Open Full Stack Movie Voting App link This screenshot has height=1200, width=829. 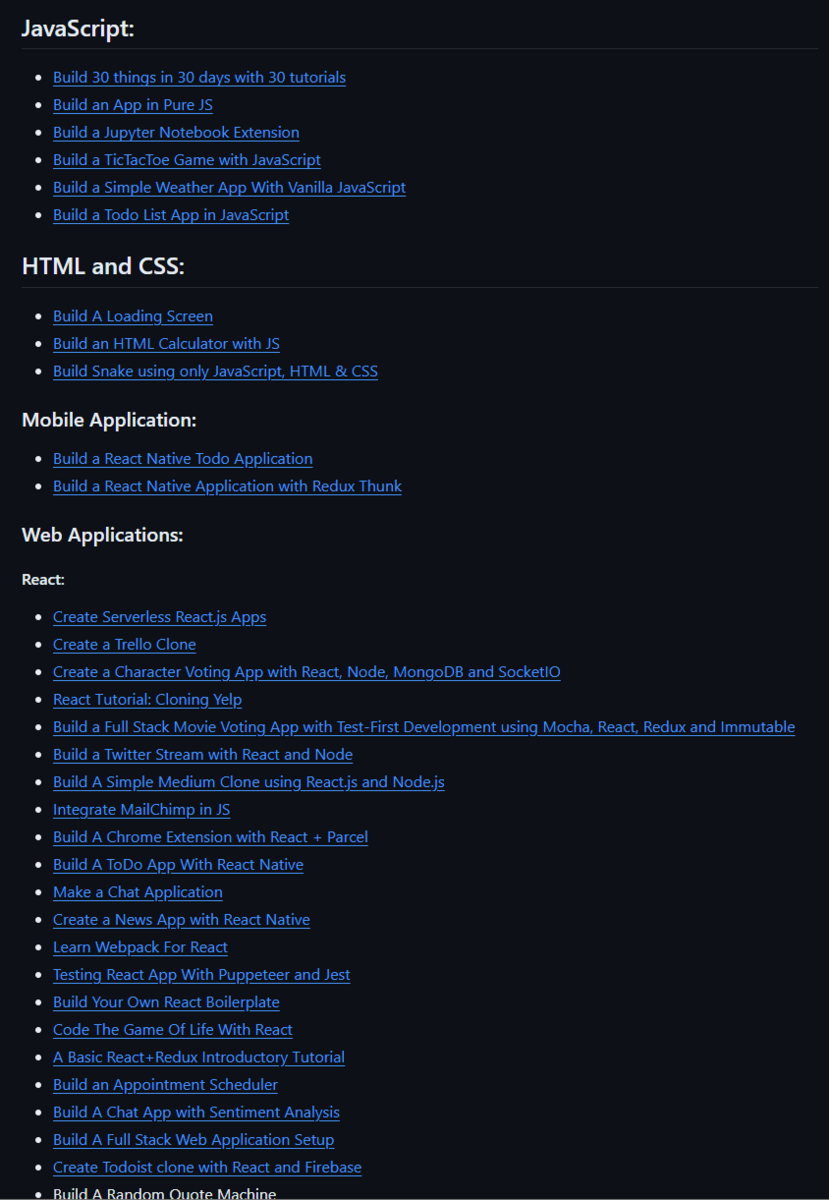(424, 727)
